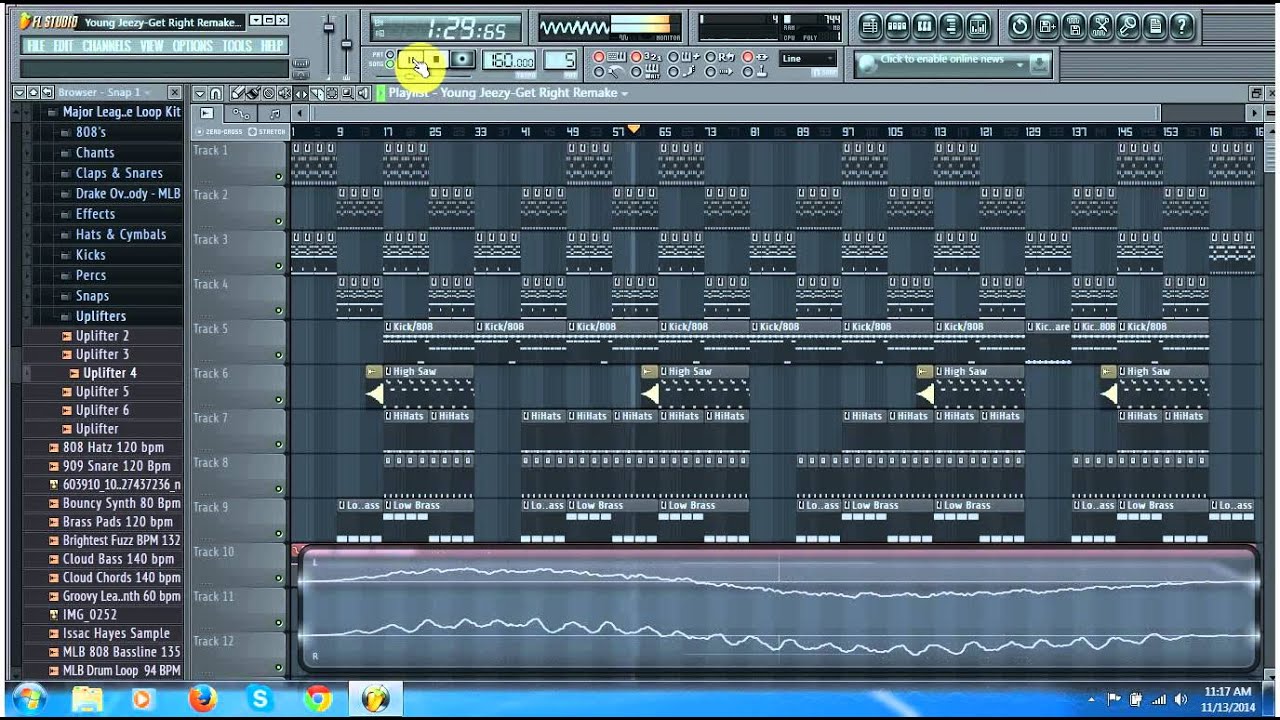Screen dimensions: 1280x720
Task: Select the Draw pencil tool in Playlist
Action: (x=238, y=93)
